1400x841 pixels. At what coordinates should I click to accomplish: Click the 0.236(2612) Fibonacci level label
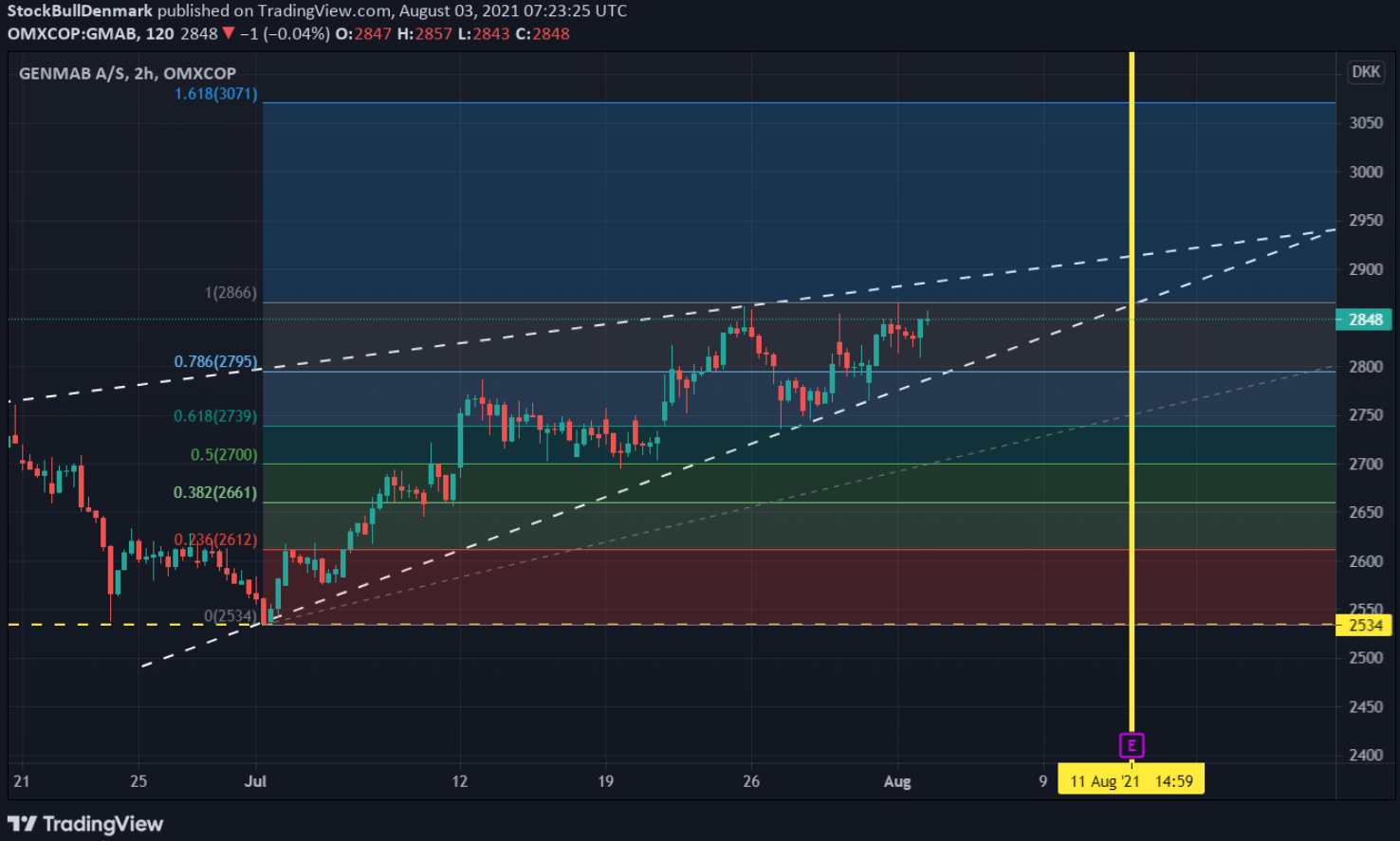[215, 540]
